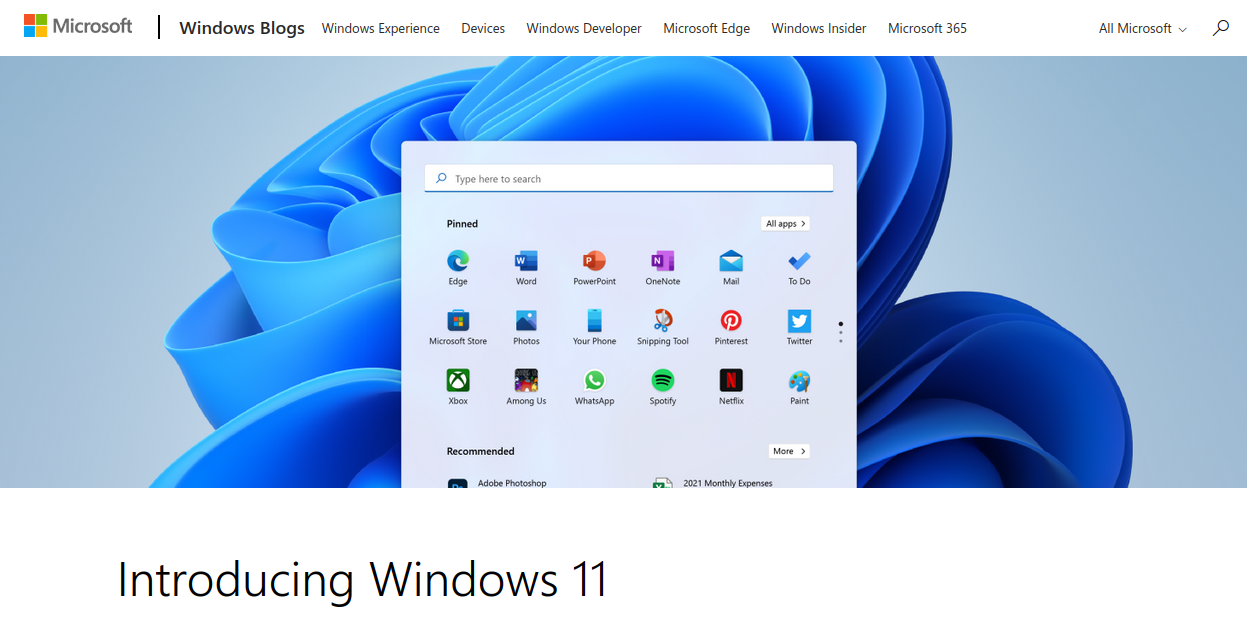Open WhatsApp from the pinned apps
Viewport: 1247px width, 628px height.
point(594,380)
